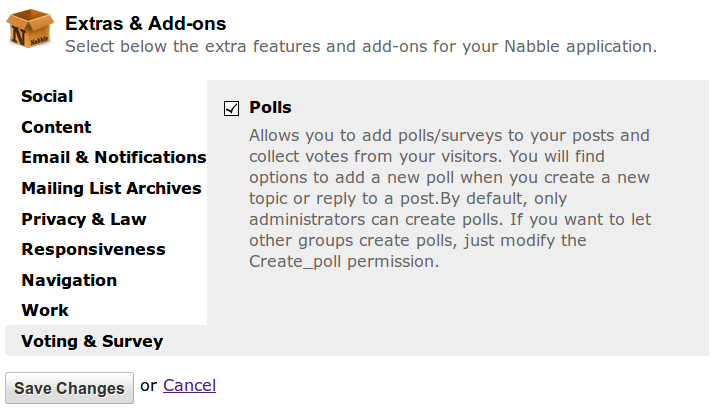Click the Polls add-on label
The width and height of the screenshot is (714, 412).
pos(270,108)
